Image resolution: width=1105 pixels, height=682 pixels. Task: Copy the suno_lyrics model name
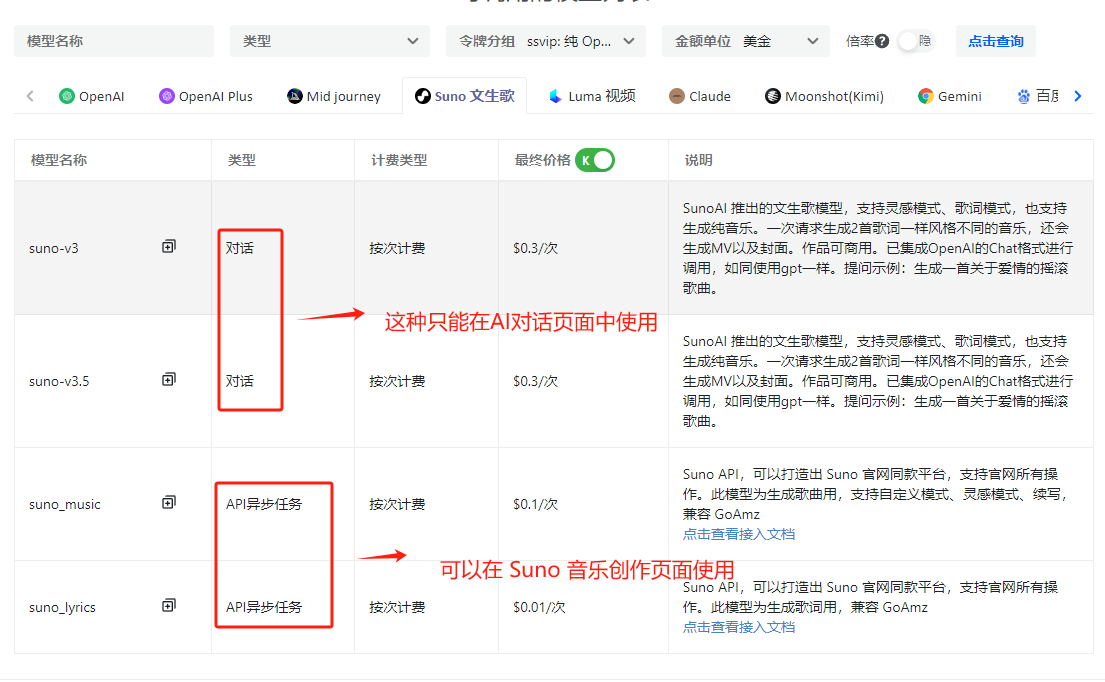[168, 605]
